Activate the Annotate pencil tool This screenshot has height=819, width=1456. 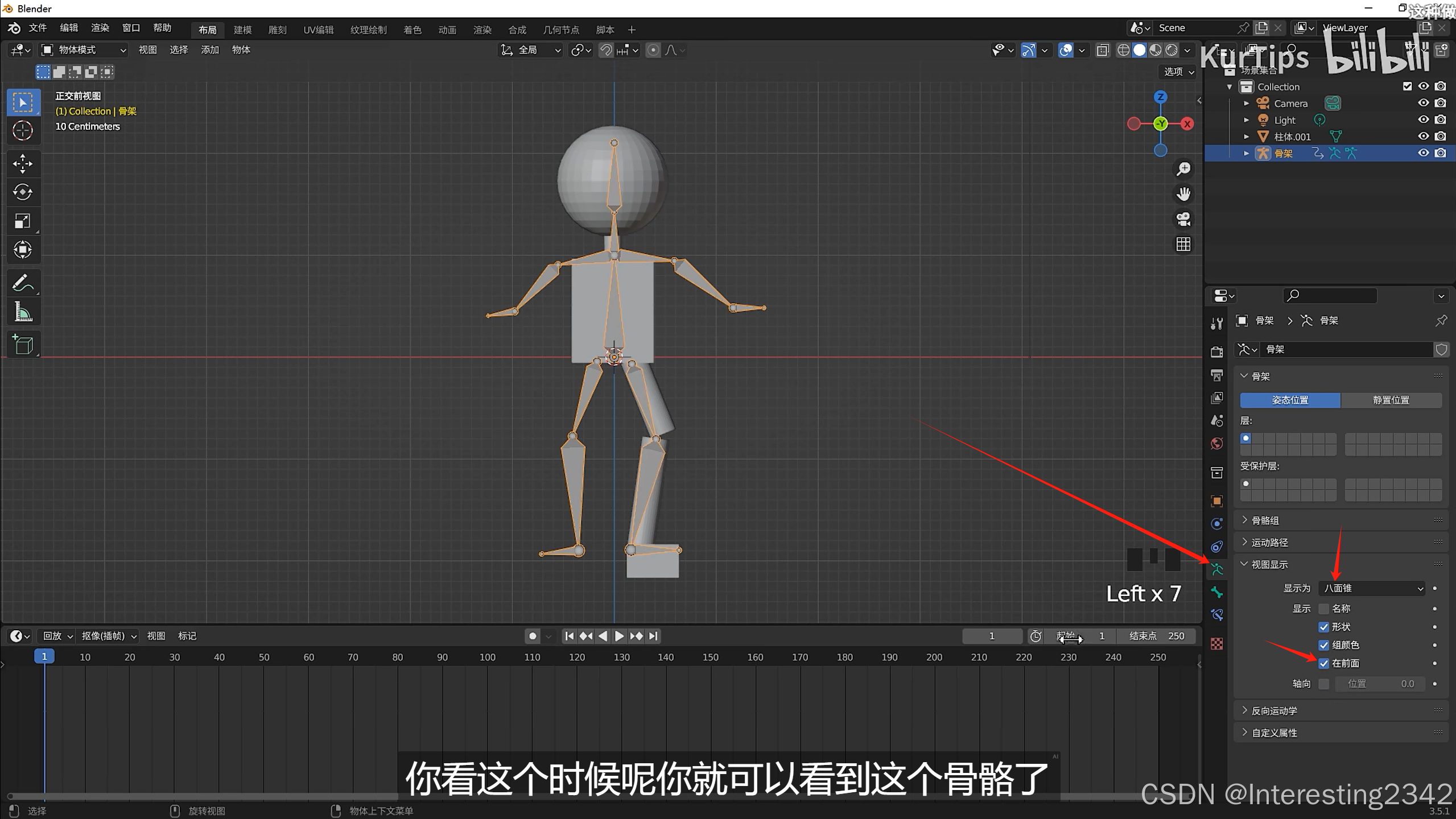coord(23,283)
